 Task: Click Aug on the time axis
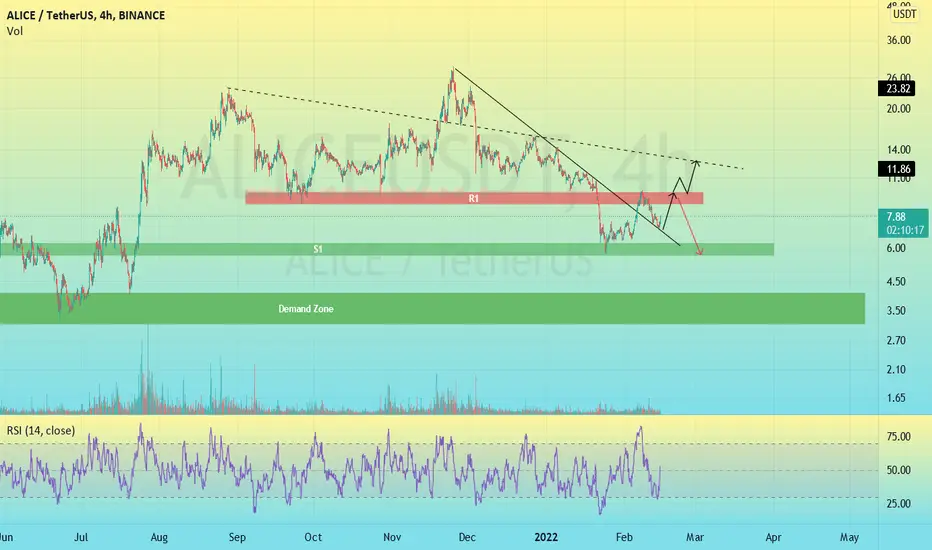(x=159, y=537)
